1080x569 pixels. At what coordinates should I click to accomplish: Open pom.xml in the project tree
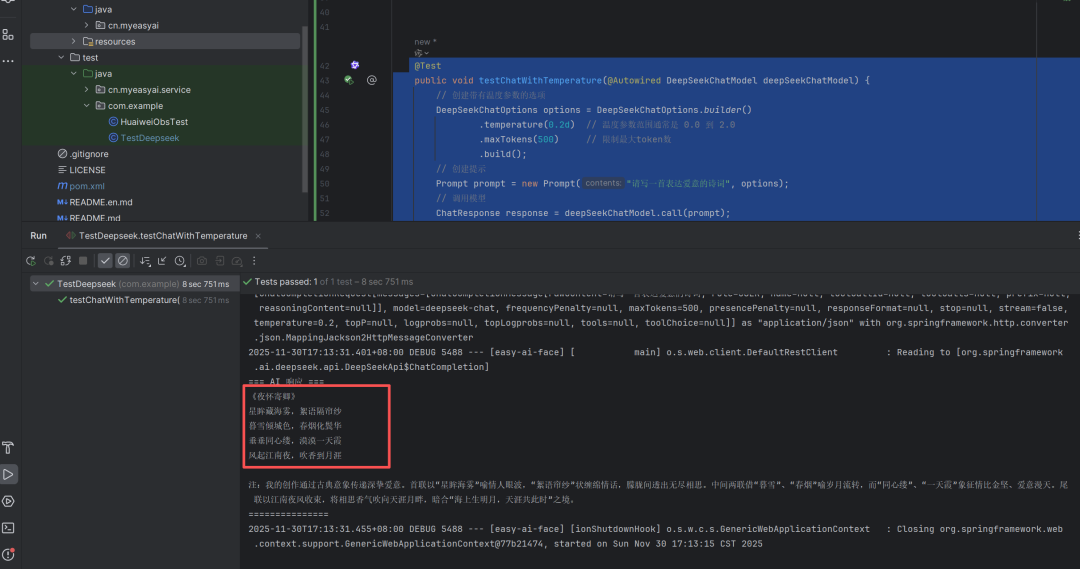click(x=86, y=186)
